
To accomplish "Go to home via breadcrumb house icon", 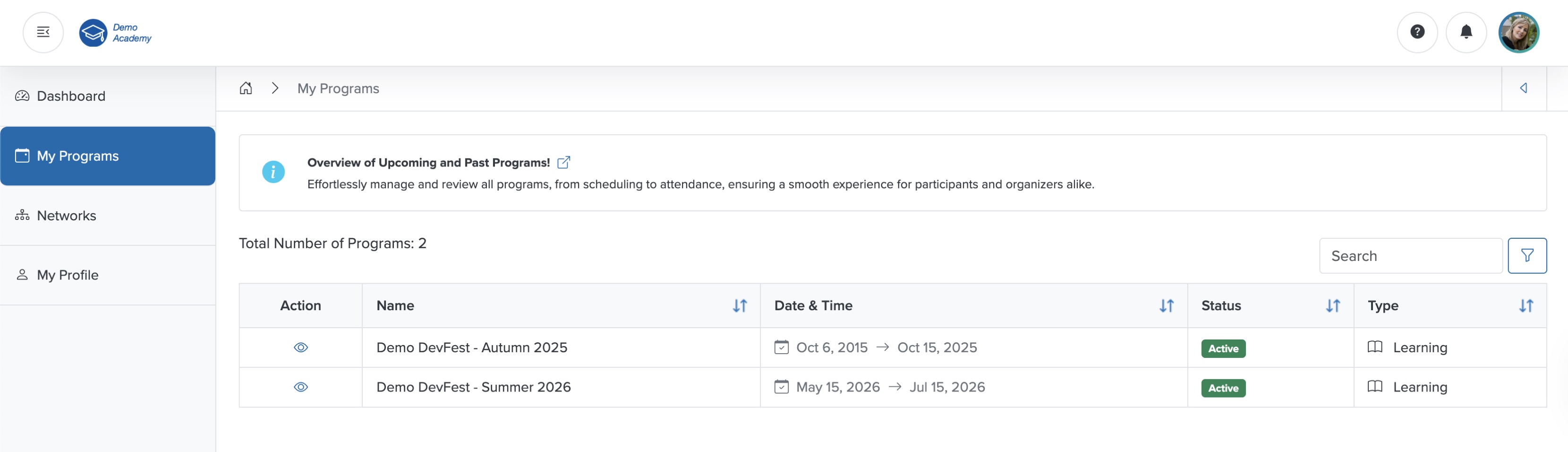I will coord(245,88).
